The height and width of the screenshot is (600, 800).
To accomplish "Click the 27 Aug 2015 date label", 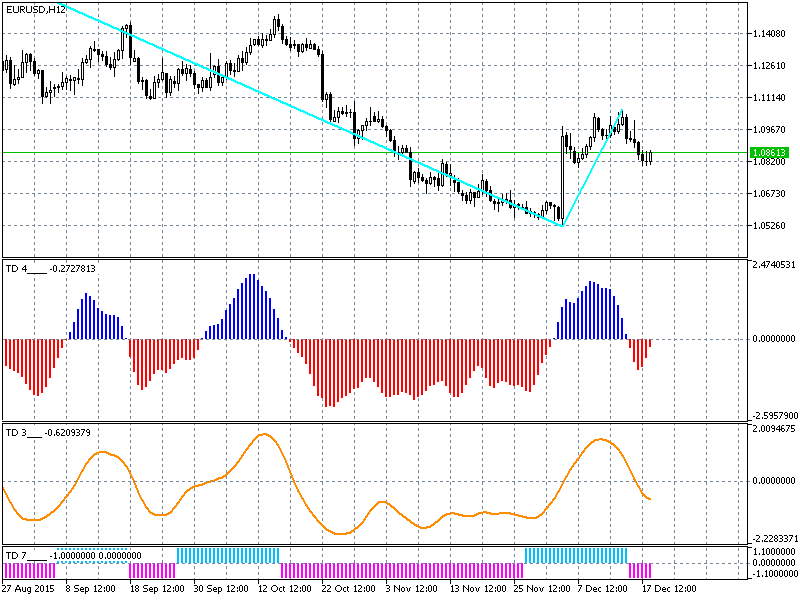I will (29, 589).
